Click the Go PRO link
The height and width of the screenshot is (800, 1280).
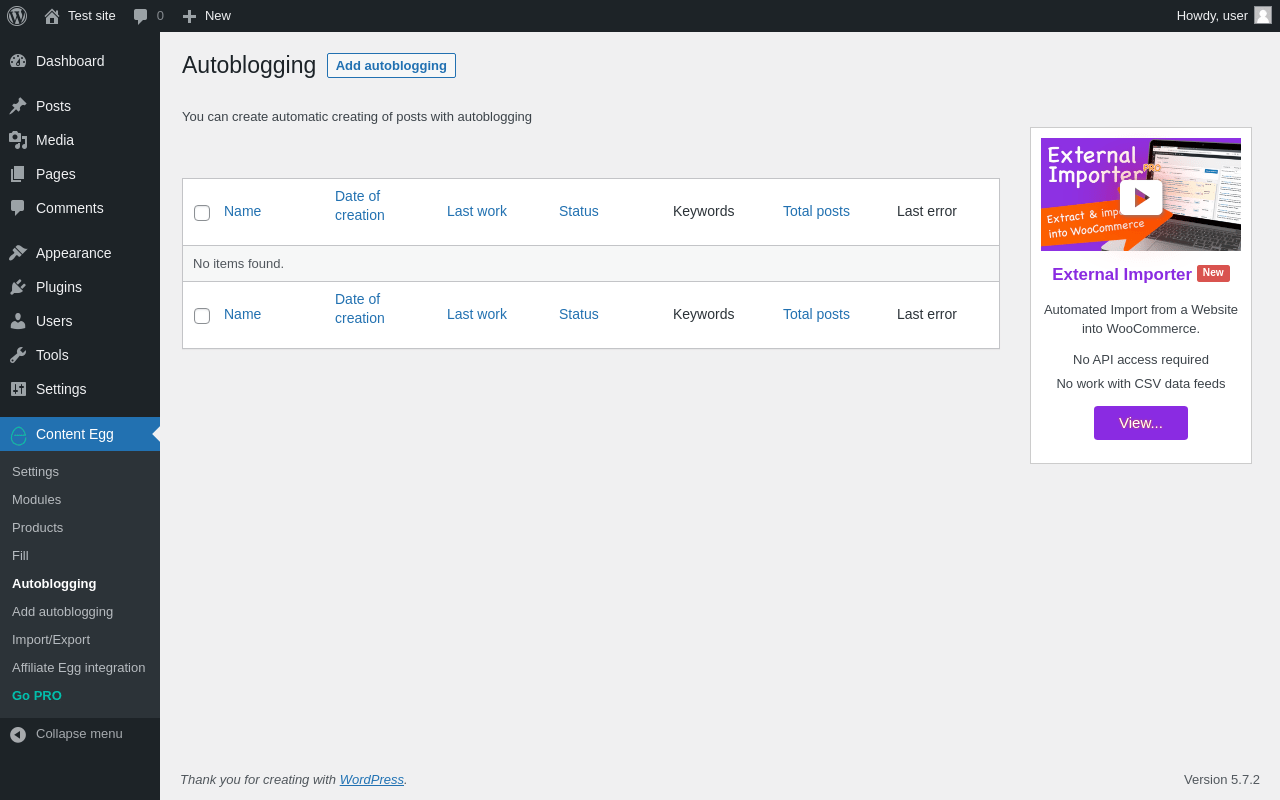[37, 696]
